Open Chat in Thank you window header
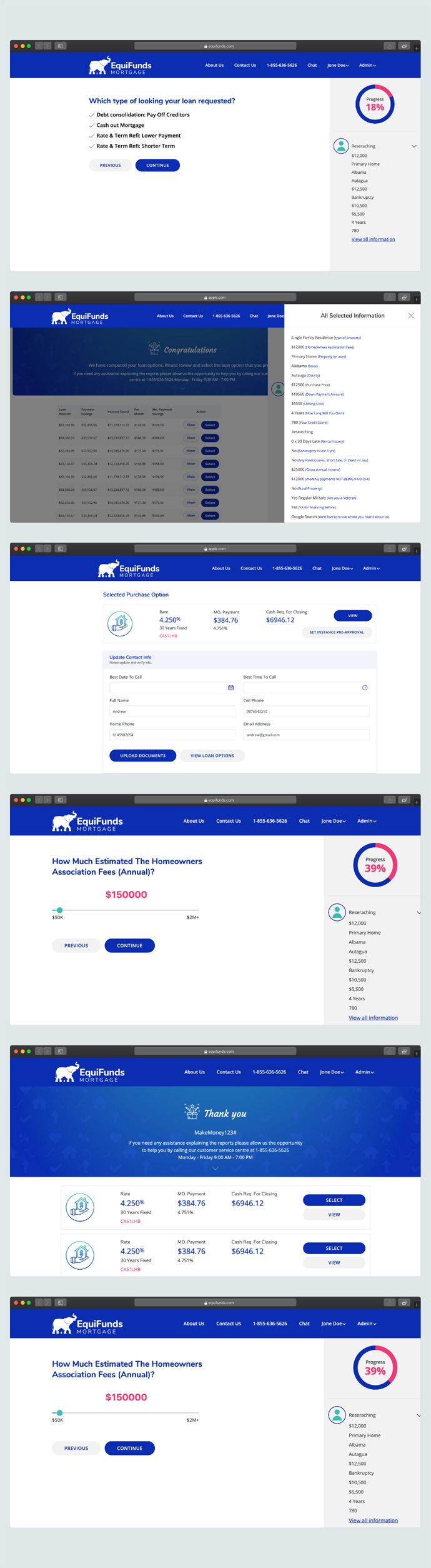The image size is (431, 1568). 303,1072
